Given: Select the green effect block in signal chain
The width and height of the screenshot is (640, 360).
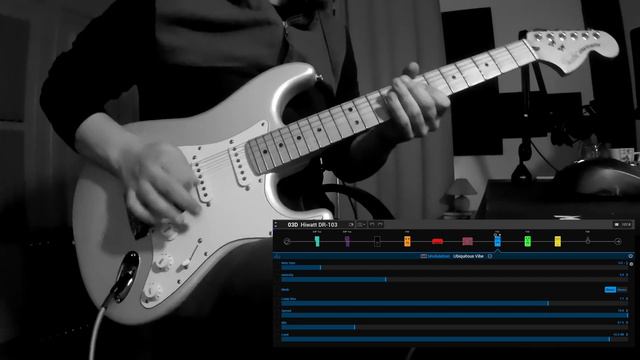Looking at the screenshot, I should (x=527, y=242).
